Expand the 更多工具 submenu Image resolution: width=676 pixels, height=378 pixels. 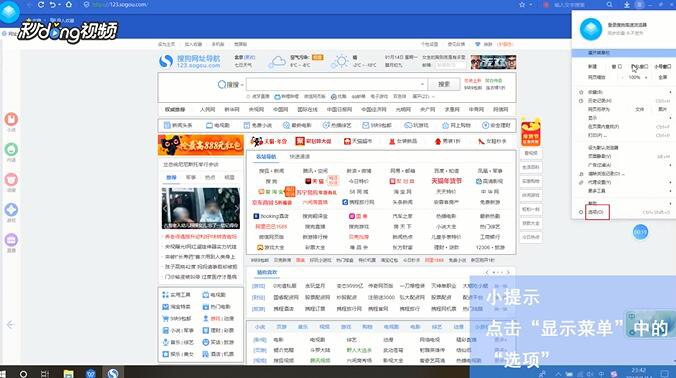[670, 191]
